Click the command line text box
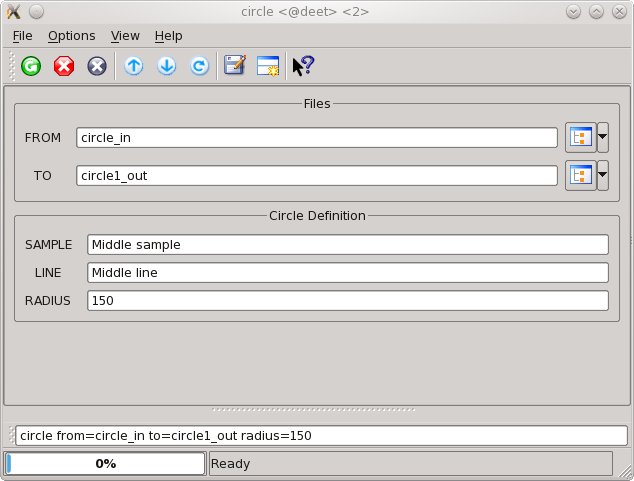 pyautogui.click(x=321, y=435)
